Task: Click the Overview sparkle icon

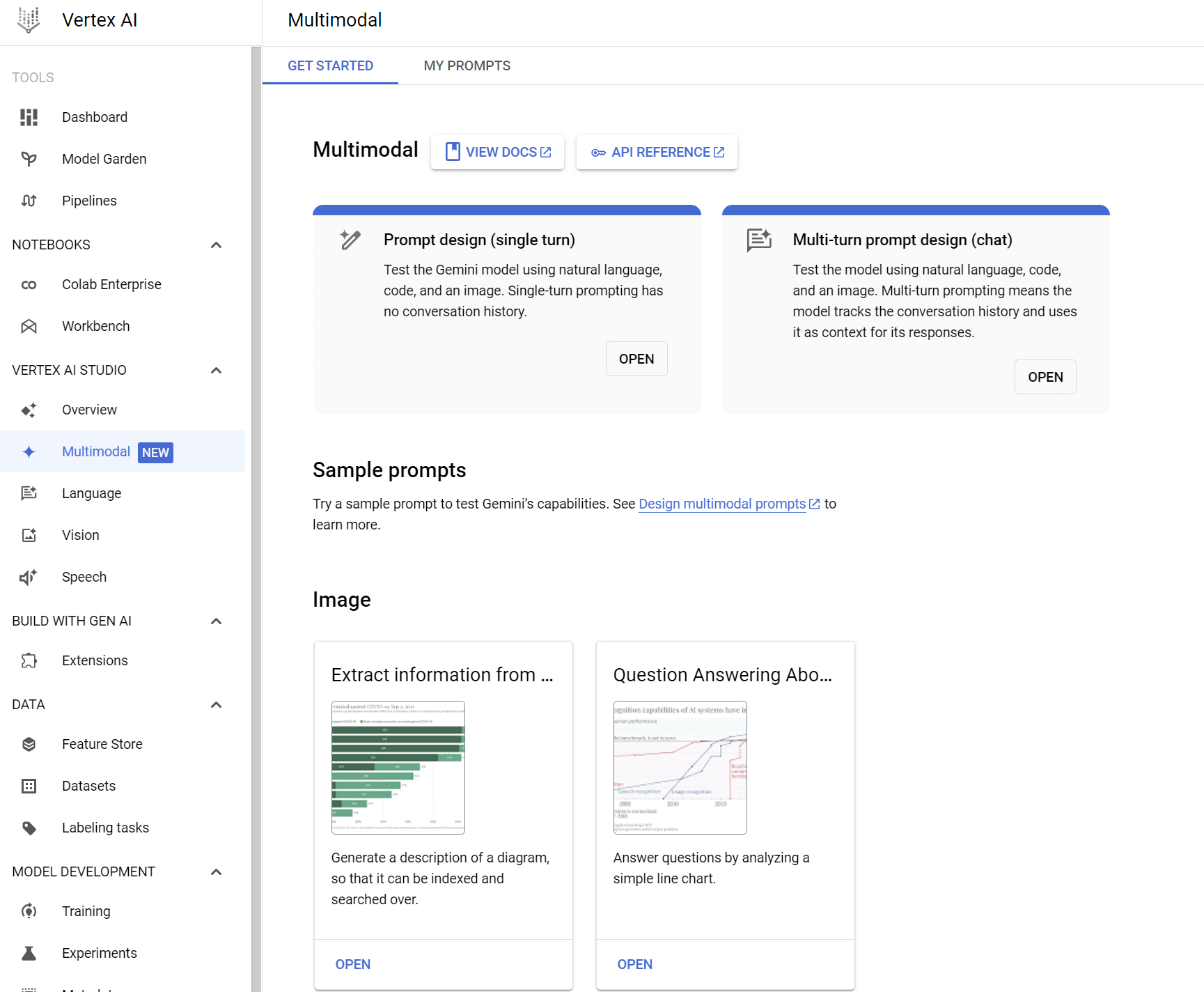Action: pyautogui.click(x=29, y=410)
